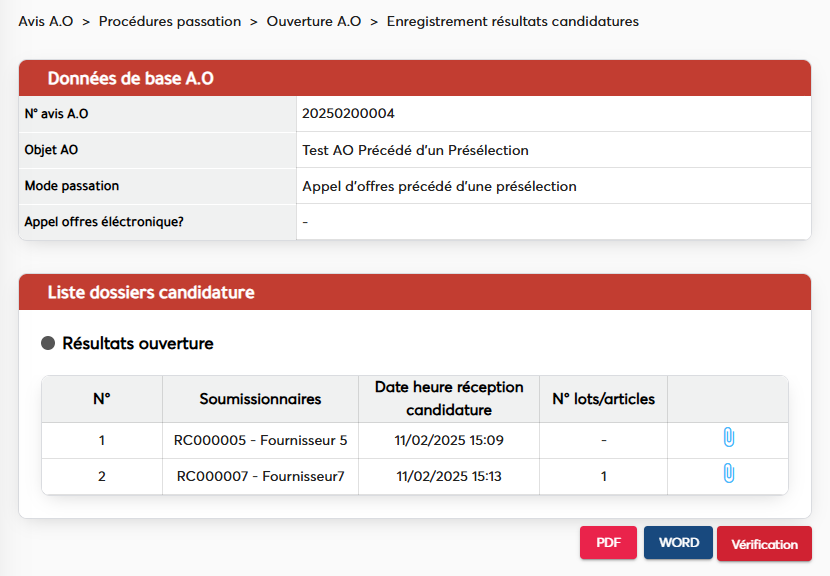Screen dimensions: 830x576
Task: Click the N° column header
Action: tap(102, 399)
